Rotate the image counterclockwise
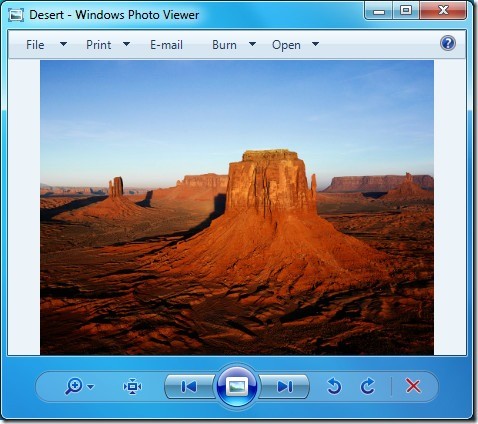 coord(334,386)
